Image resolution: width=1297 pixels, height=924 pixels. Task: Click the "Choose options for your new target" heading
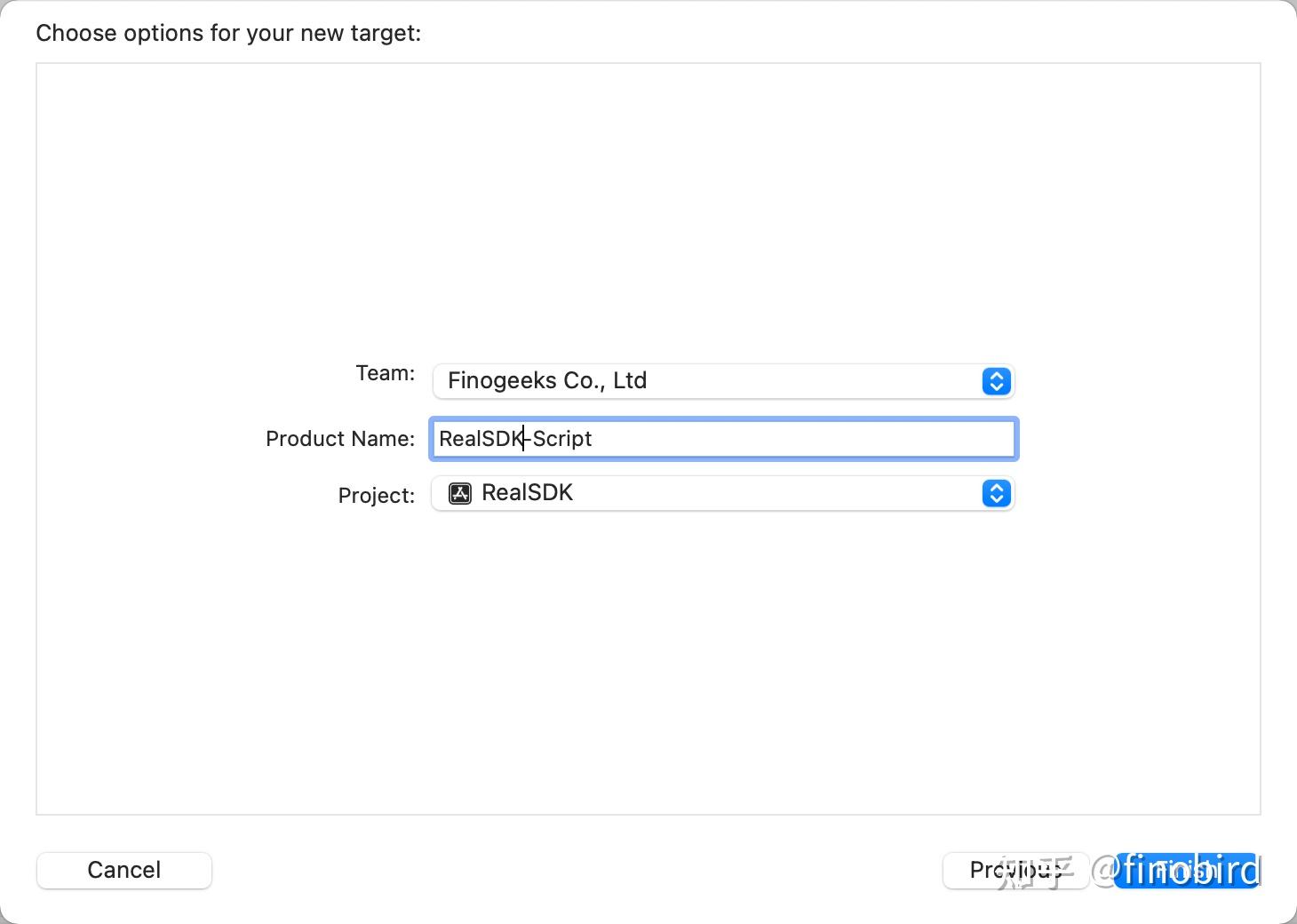point(228,34)
